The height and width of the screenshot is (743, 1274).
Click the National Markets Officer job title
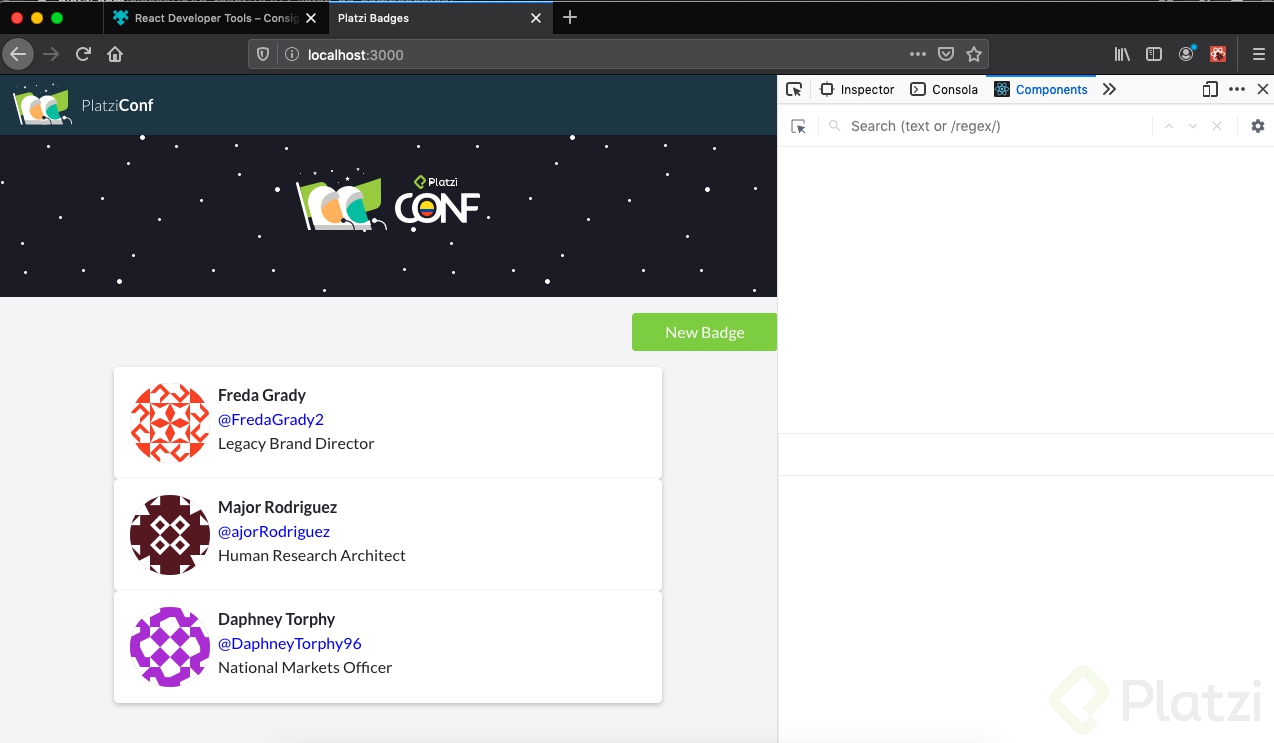click(305, 667)
